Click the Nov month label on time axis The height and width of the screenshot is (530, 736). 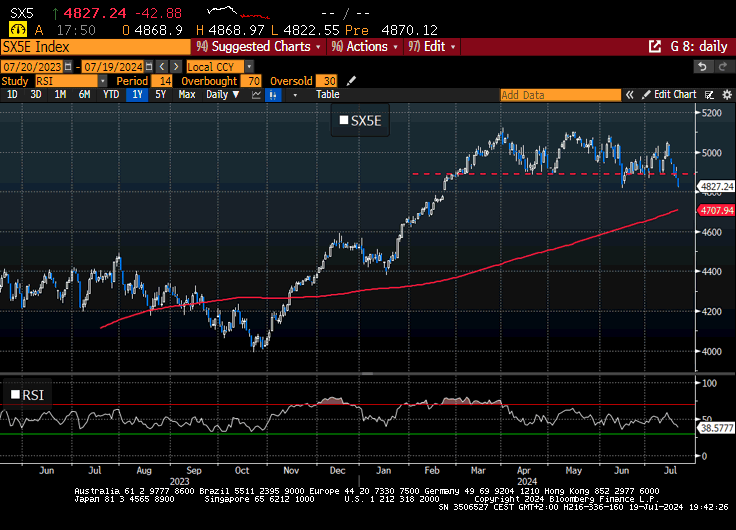[291, 470]
